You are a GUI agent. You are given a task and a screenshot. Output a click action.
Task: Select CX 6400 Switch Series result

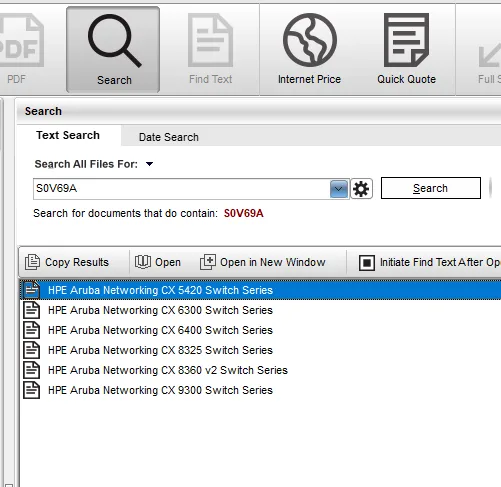click(x=261, y=330)
